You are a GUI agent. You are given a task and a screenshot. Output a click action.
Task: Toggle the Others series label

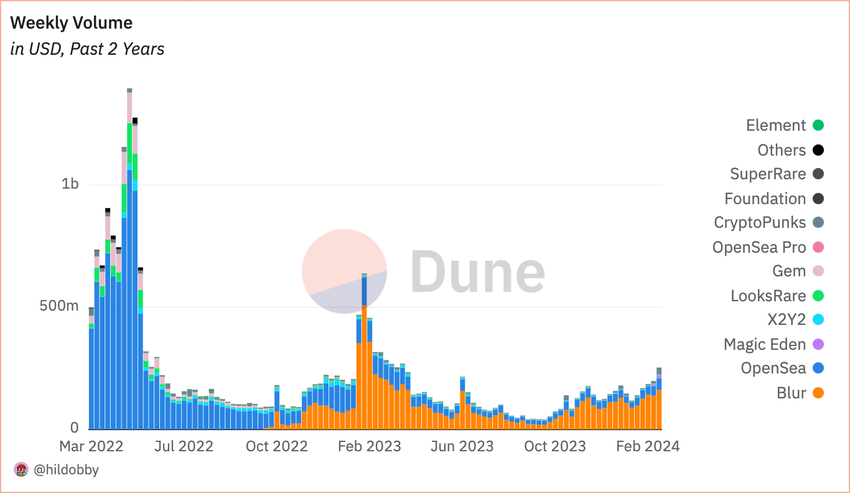782,150
